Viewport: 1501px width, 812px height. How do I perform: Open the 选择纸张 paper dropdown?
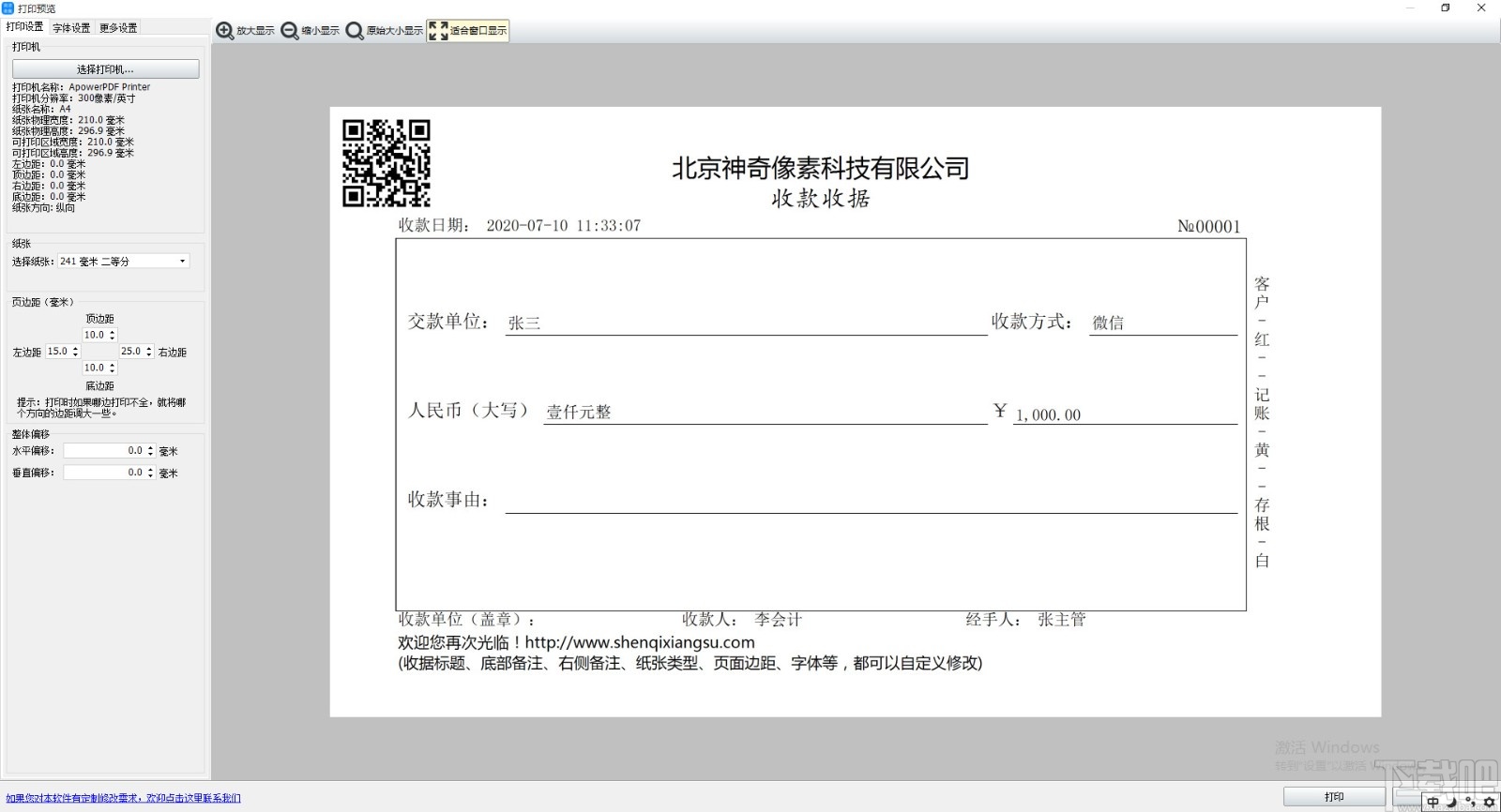click(124, 261)
